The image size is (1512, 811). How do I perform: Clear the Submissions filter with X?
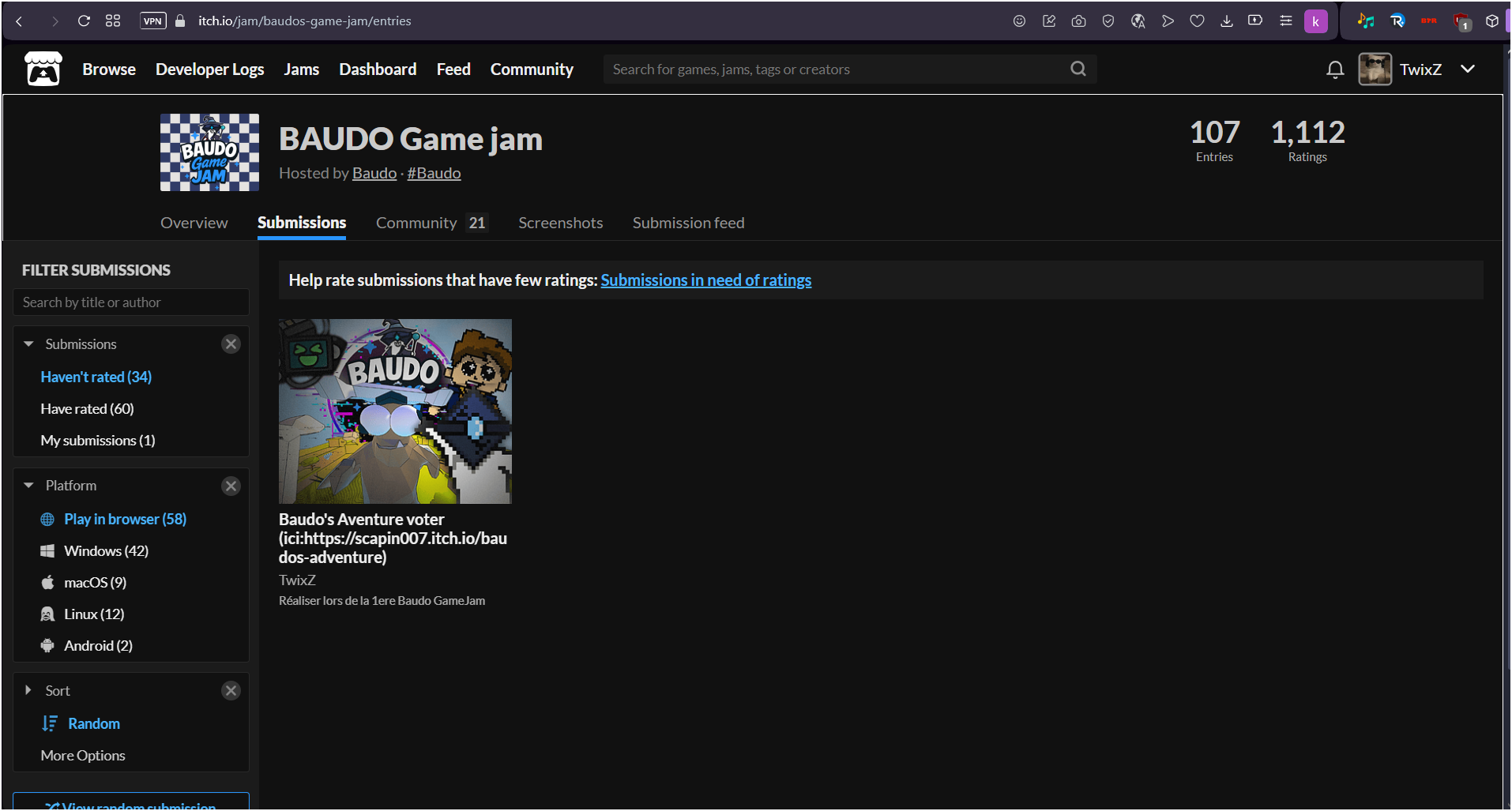tap(231, 344)
